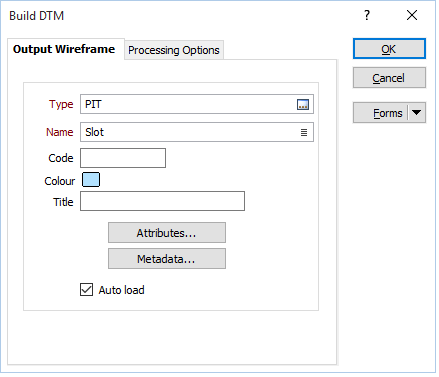
Task: Click into the empty Code field
Action: tap(123, 158)
